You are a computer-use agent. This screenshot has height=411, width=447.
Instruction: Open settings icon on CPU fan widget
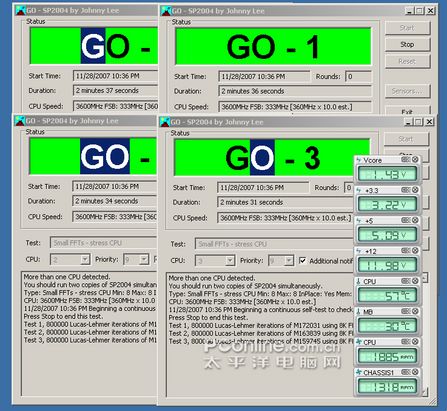click(x=405, y=342)
